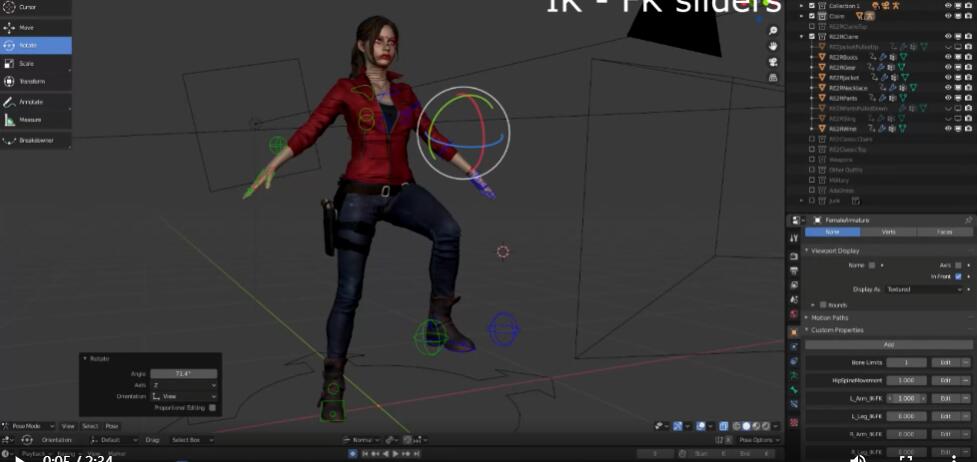Enable the Name checkbox in Viewport Display
Viewport: 977px width, 462px height.
point(872,265)
